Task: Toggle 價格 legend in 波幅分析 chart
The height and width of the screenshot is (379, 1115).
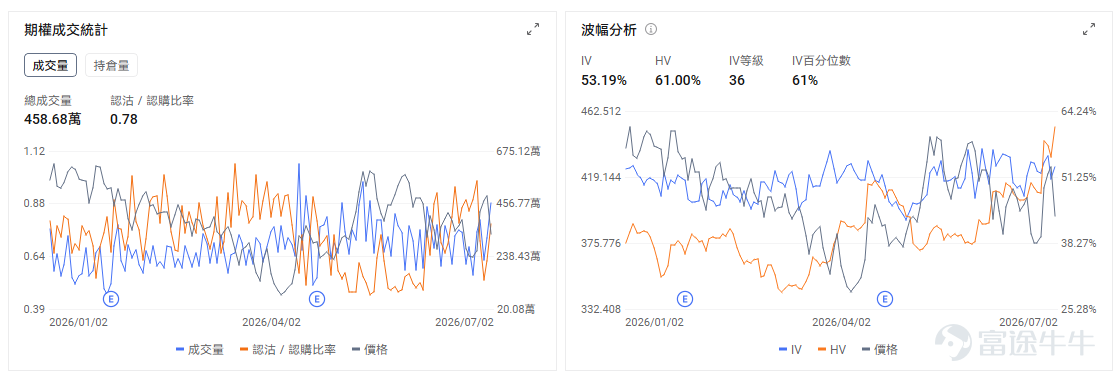Action: (880, 349)
